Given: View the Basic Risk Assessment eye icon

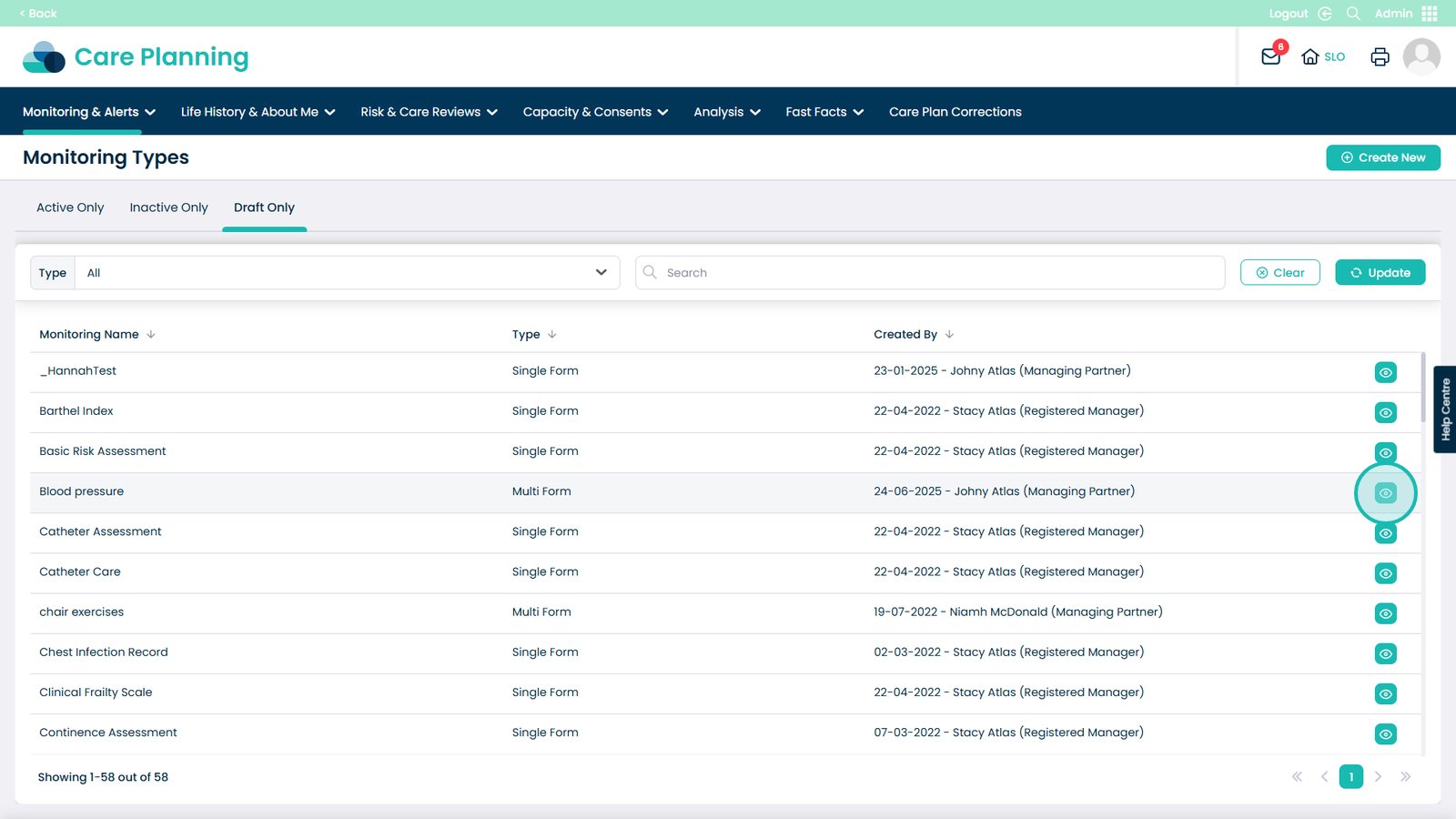Looking at the screenshot, I should 1385,452.
